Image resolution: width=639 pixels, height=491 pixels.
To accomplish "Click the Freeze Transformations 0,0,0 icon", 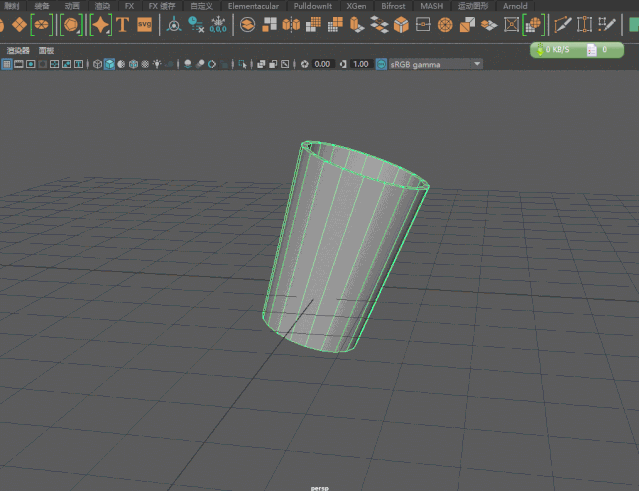I will coord(218,24).
